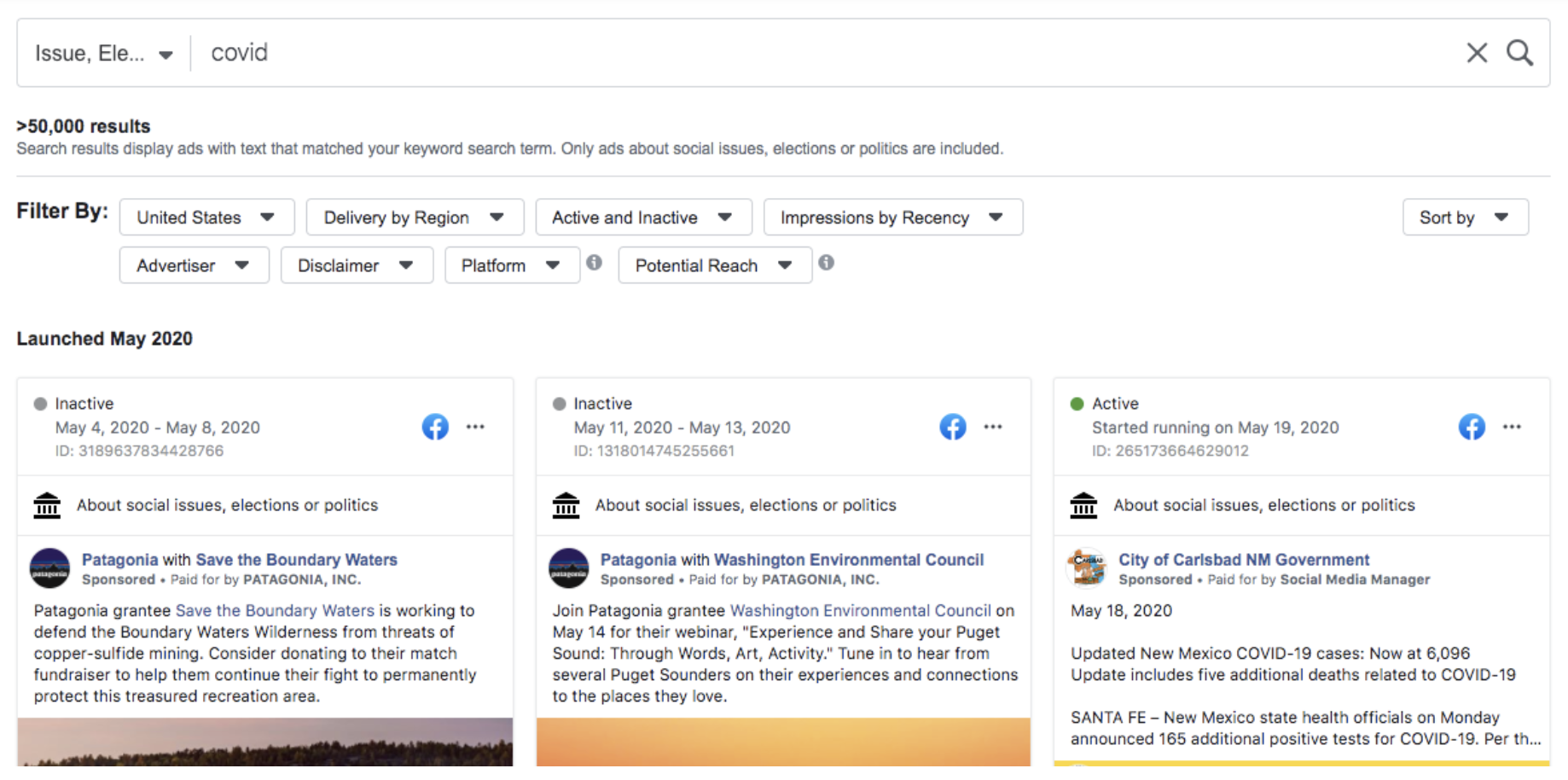
Task: Open the Delivery by Region filter
Action: [415, 218]
